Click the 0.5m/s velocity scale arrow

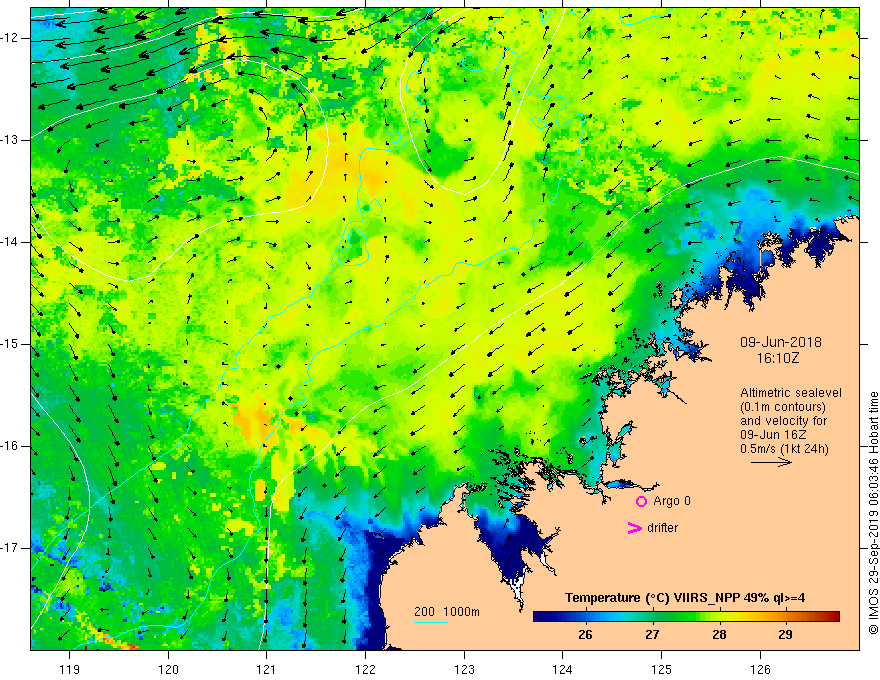[x=771, y=462]
